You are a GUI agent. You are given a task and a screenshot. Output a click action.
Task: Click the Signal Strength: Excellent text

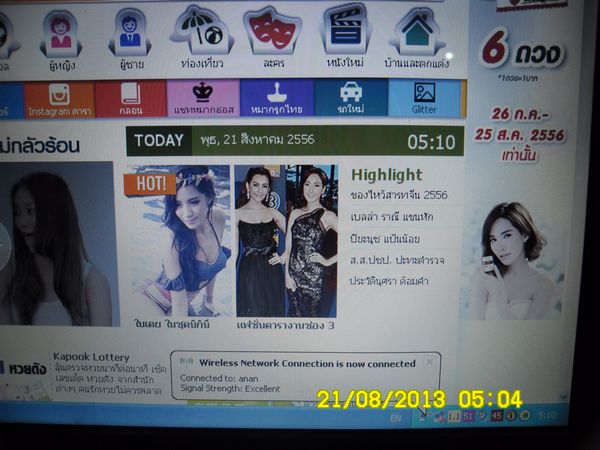point(230,388)
